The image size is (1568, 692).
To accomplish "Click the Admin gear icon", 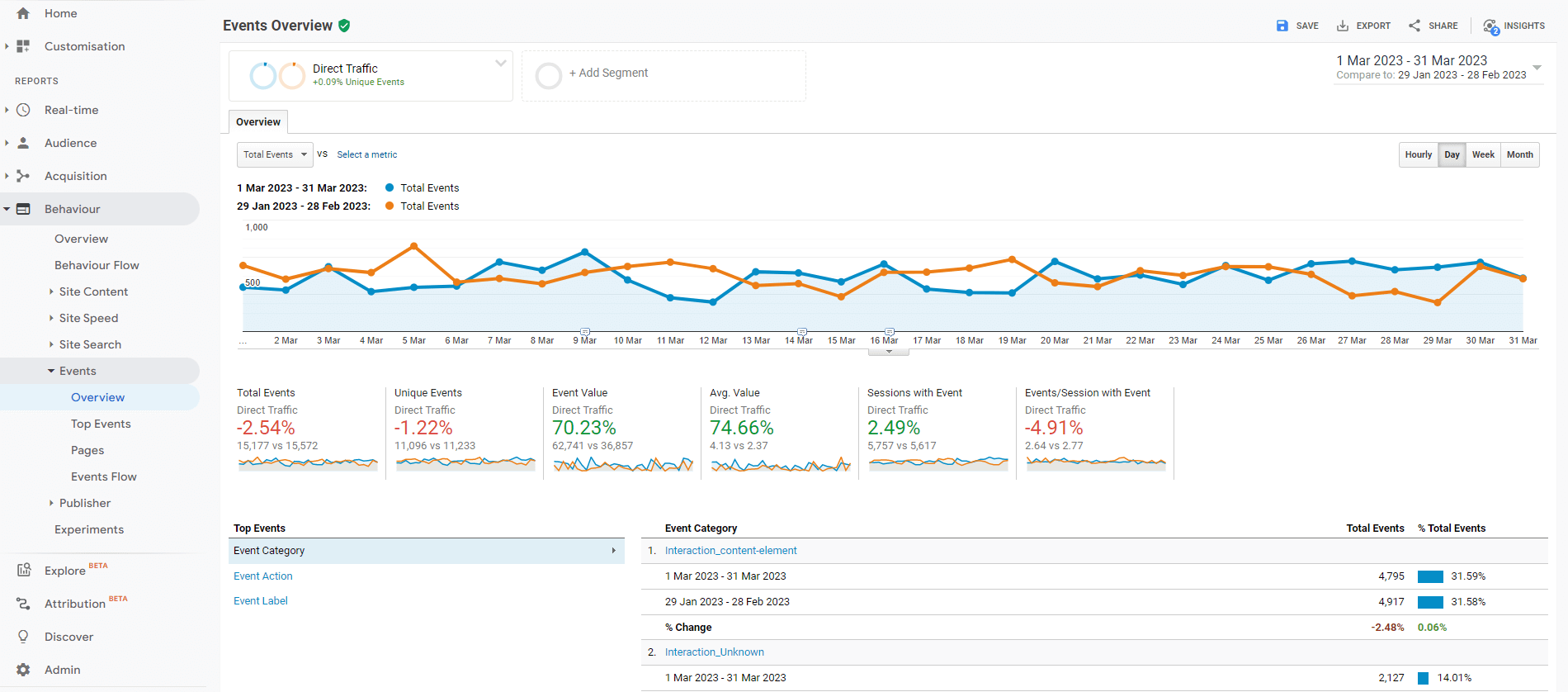I will [23, 670].
